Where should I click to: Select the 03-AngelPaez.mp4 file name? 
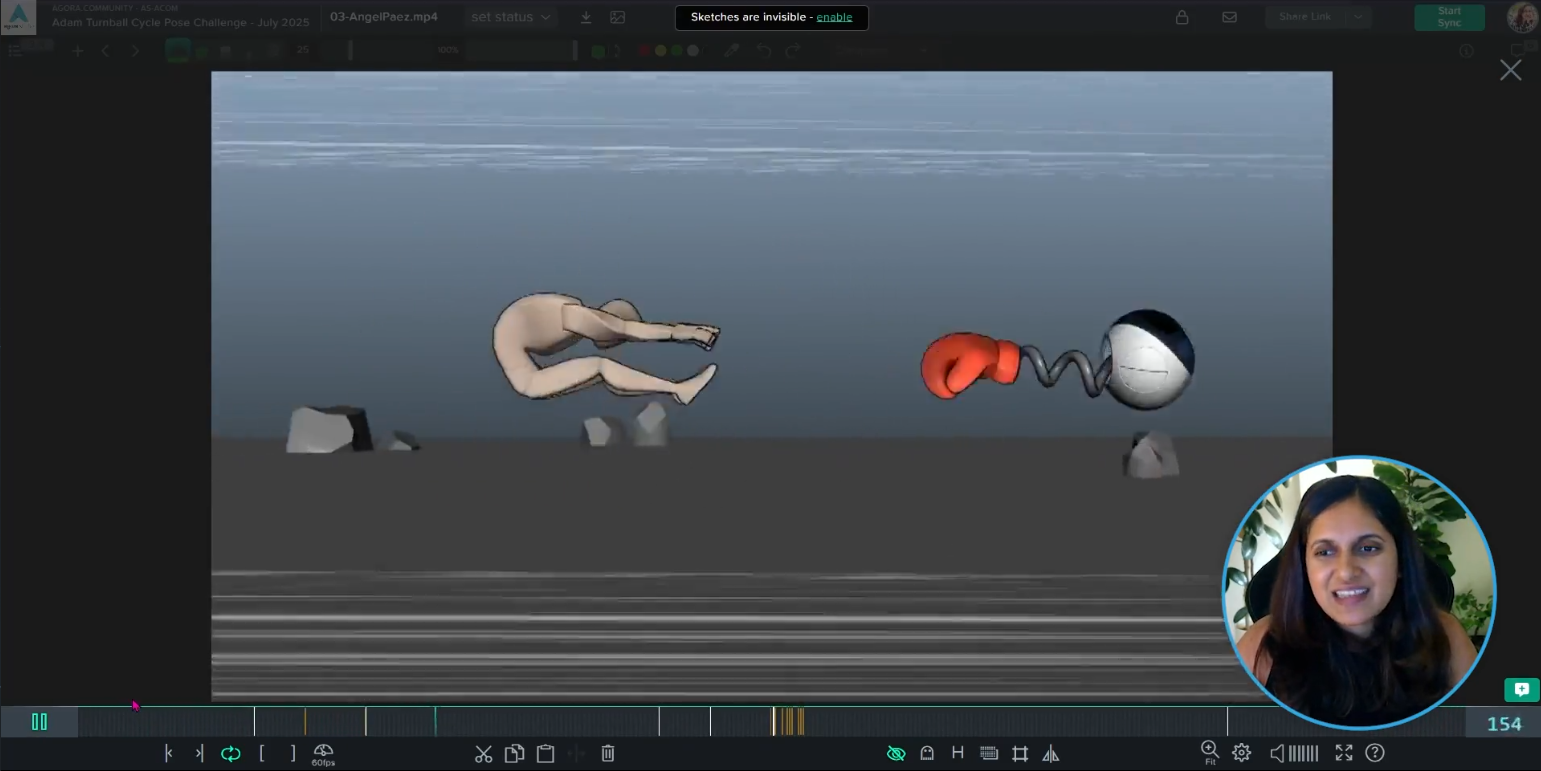(384, 17)
